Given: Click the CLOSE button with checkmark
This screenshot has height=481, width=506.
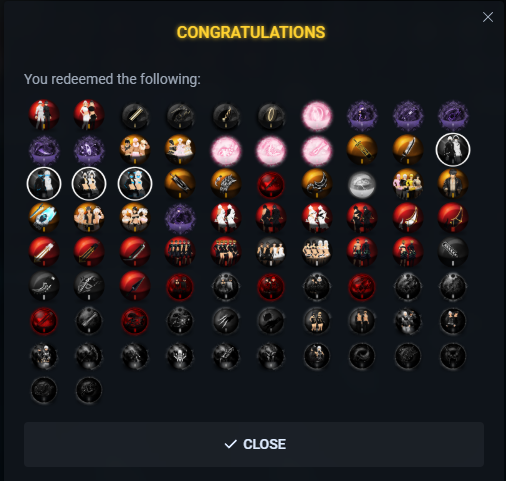Looking at the screenshot, I should click(254, 444).
